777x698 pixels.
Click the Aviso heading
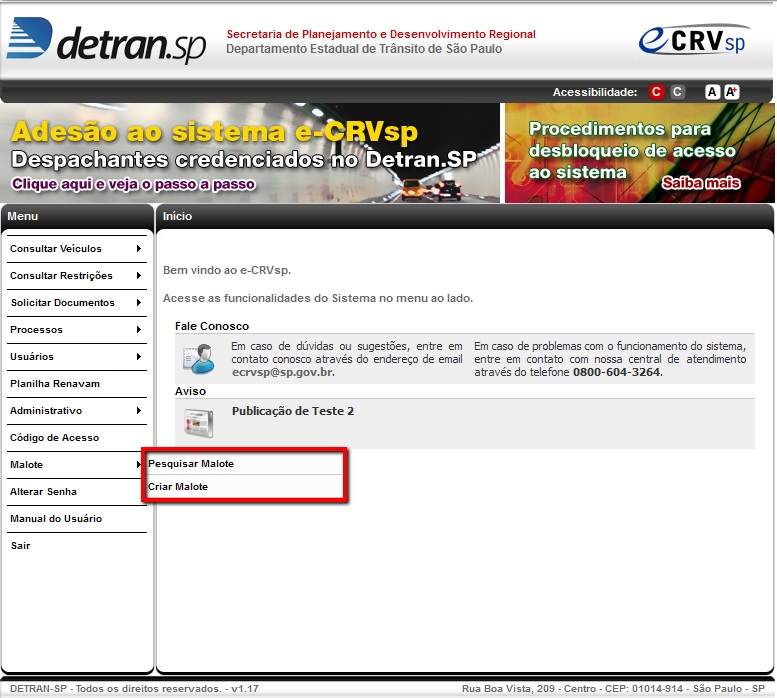pyautogui.click(x=190, y=391)
